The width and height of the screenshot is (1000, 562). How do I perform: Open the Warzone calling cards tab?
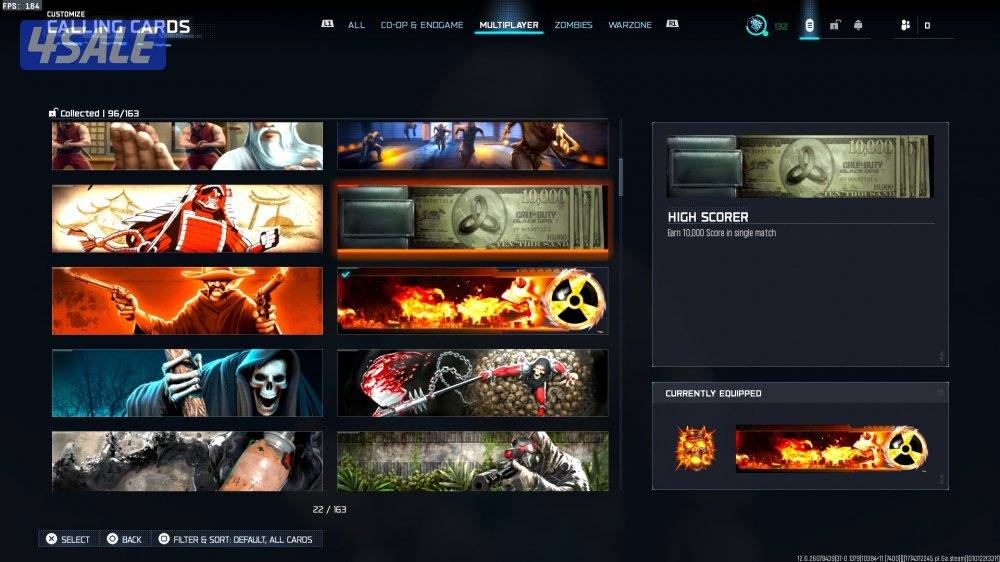[630, 25]
